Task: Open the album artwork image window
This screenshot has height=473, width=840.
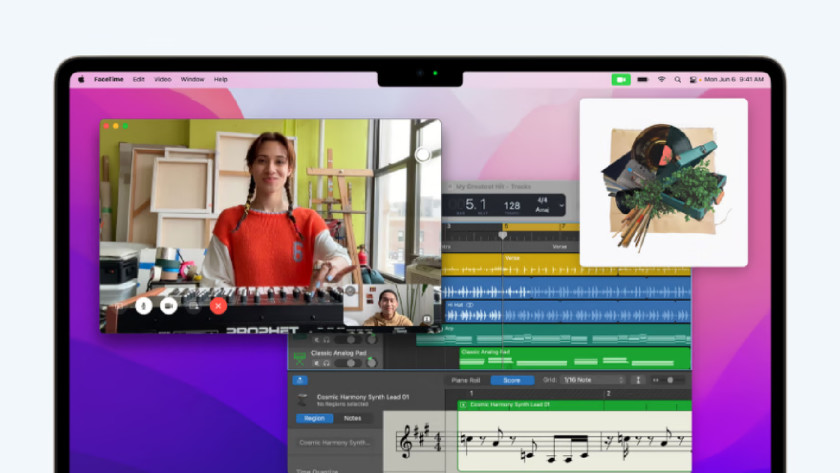Action: point(664,182)
